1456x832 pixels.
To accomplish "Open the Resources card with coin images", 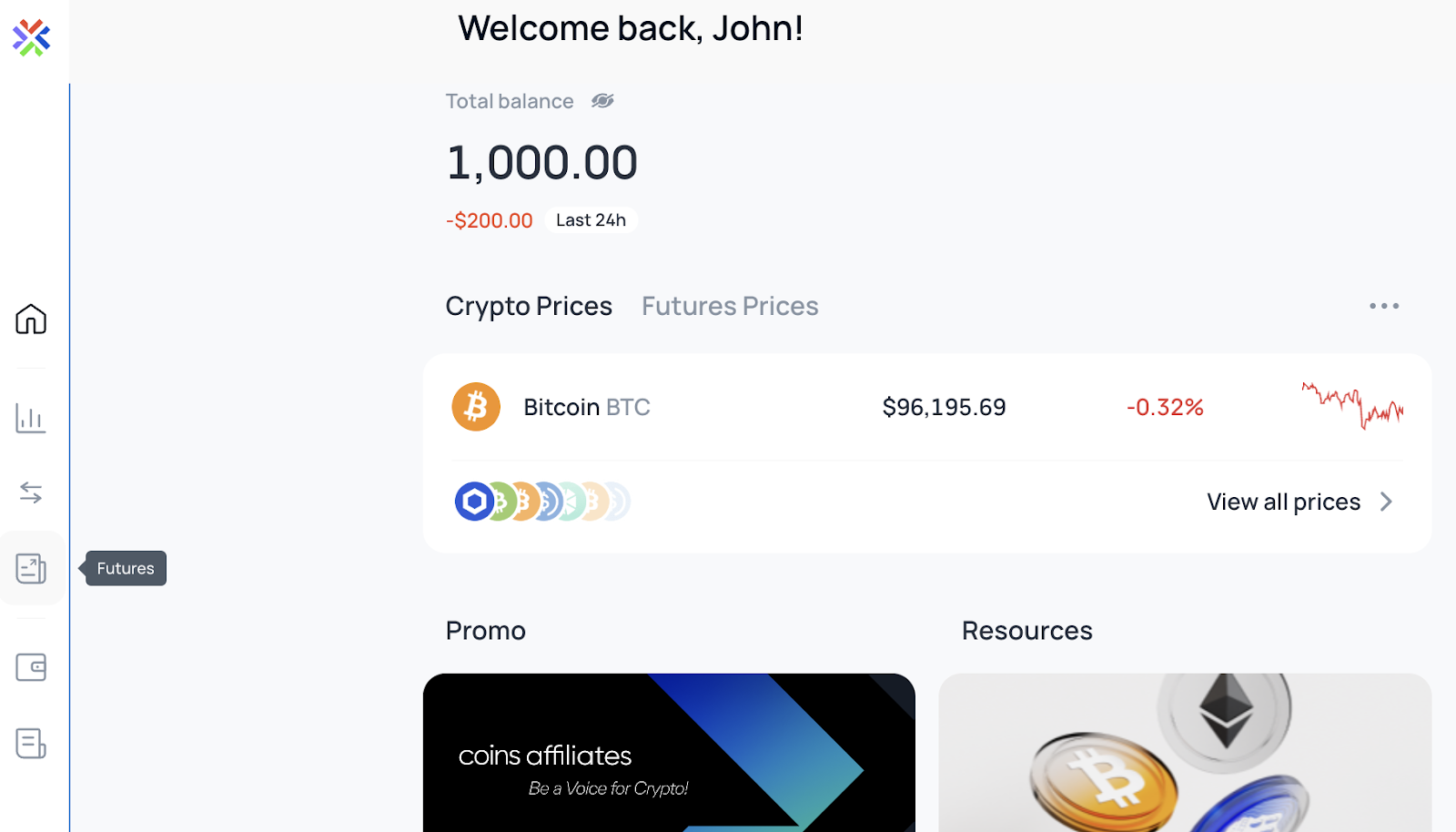I will [1185, 753].
